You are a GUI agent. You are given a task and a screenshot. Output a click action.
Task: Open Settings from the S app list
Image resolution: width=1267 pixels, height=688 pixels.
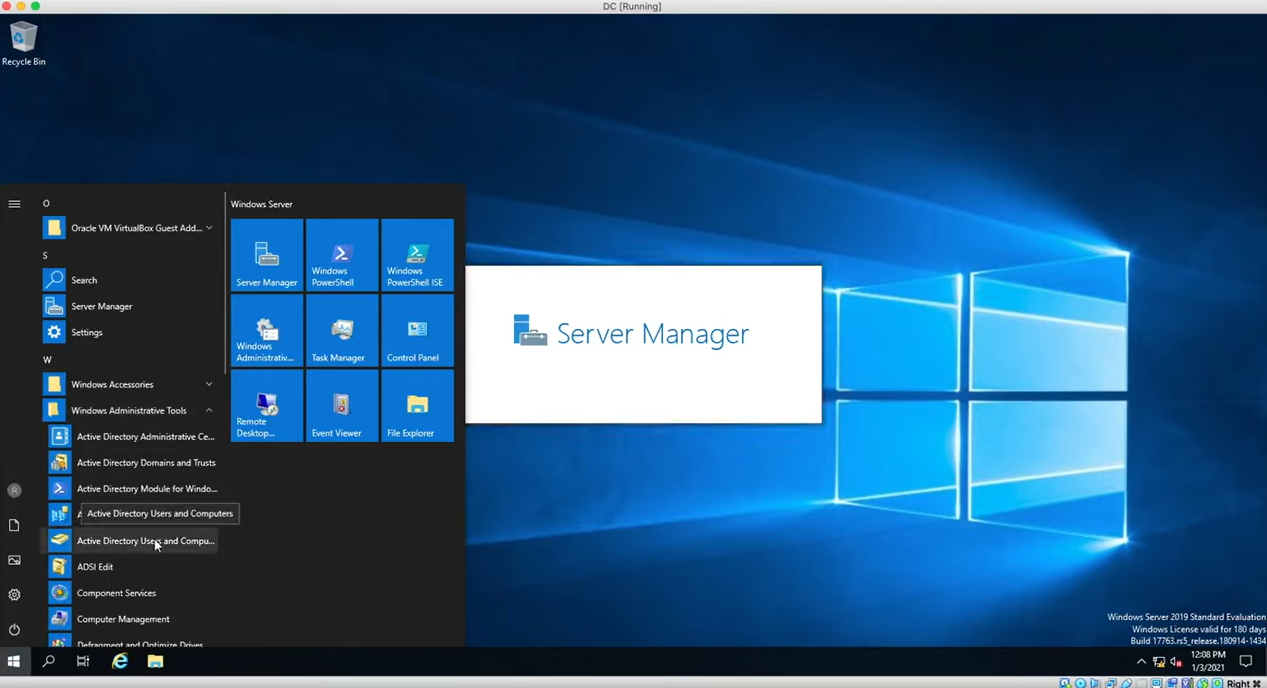[132, 332]
